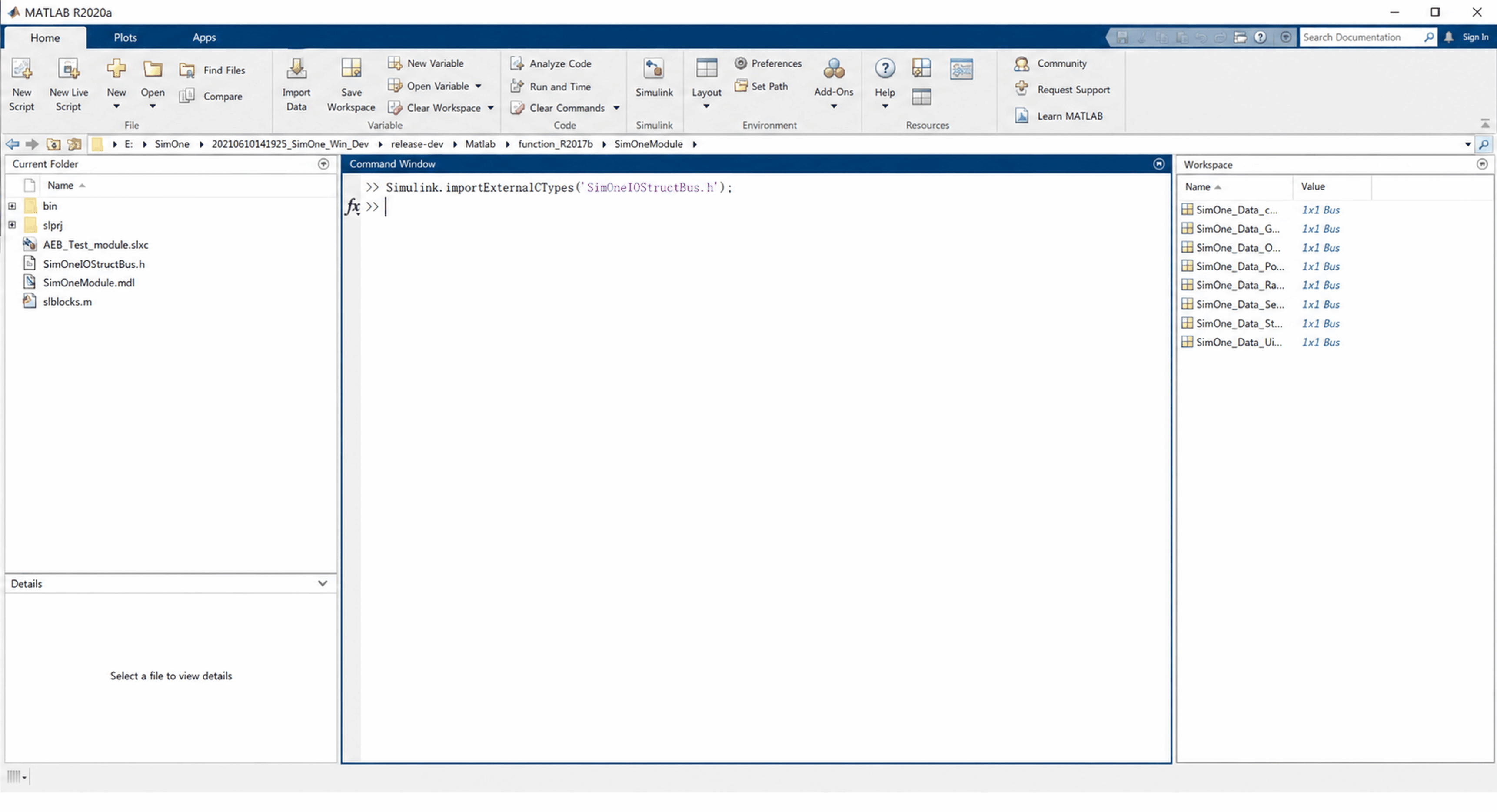Minimize the toolstrip with collapse arrow
The height and width of the screenshot is (812, 1497).
[1485, 124]
